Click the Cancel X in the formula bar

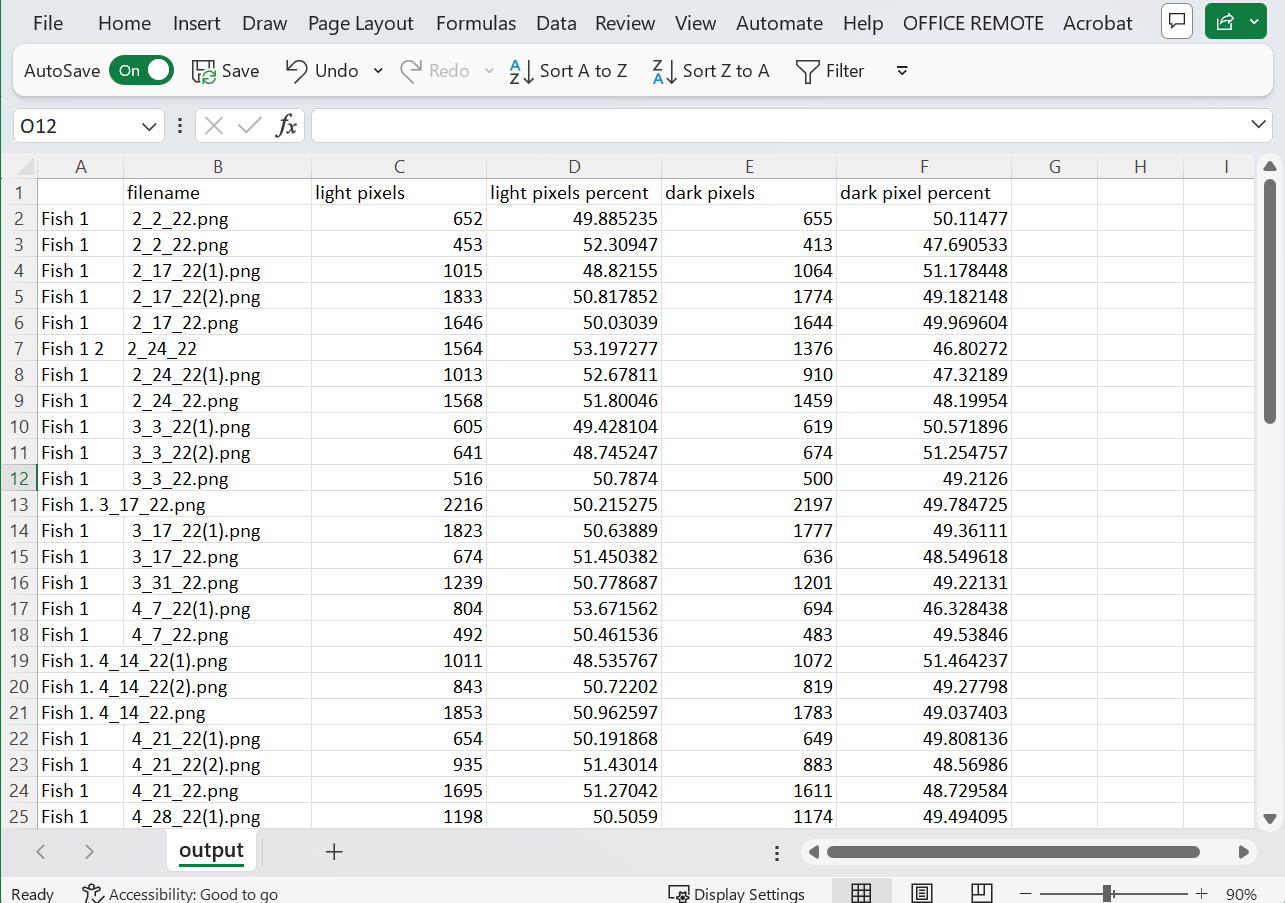click(x=213, y=124)
